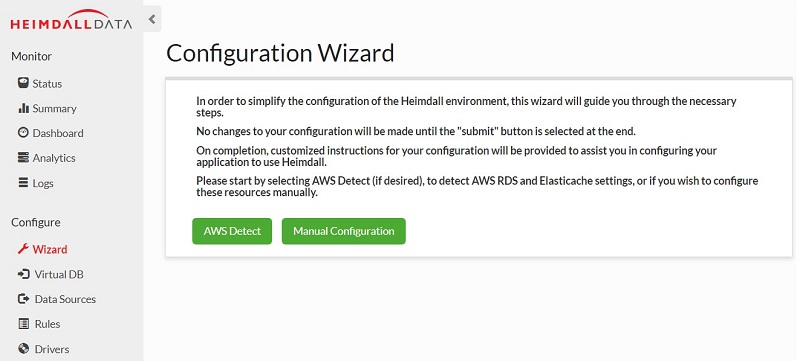This screenshot has width=800, height=361.
Task: Click the Analytics server icon
Action: (23, 158)
